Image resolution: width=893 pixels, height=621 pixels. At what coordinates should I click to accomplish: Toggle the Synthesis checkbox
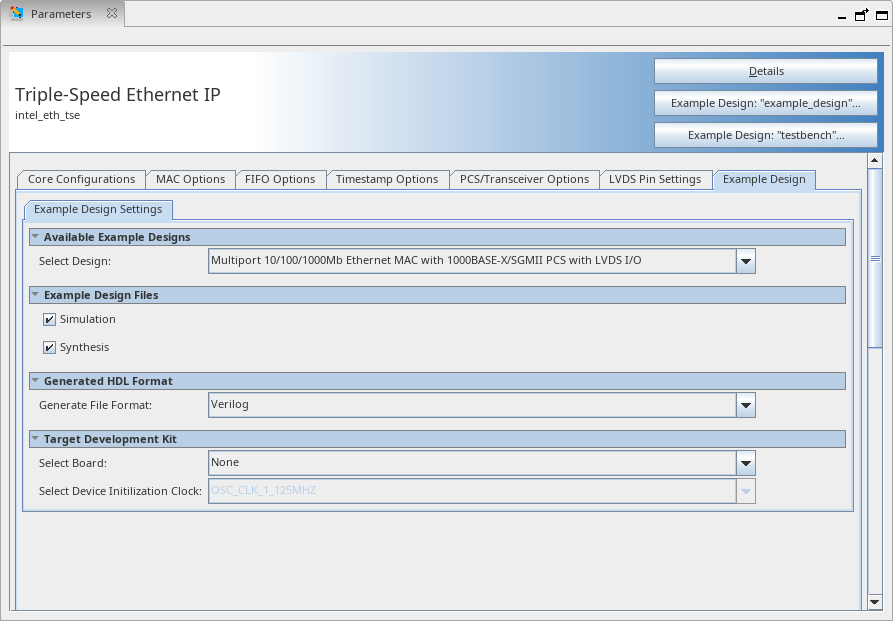click(x=50, y=348)
